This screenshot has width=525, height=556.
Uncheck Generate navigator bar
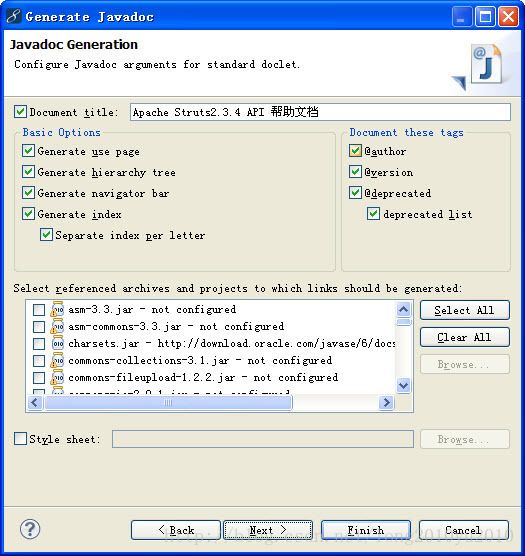tap(28, 193)
